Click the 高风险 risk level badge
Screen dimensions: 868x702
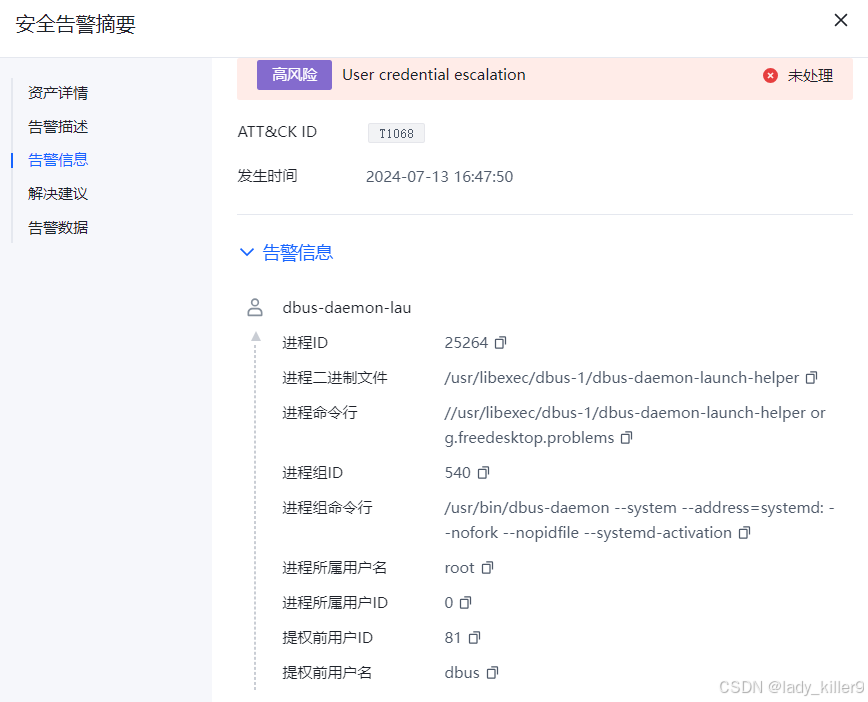[293, 74]
